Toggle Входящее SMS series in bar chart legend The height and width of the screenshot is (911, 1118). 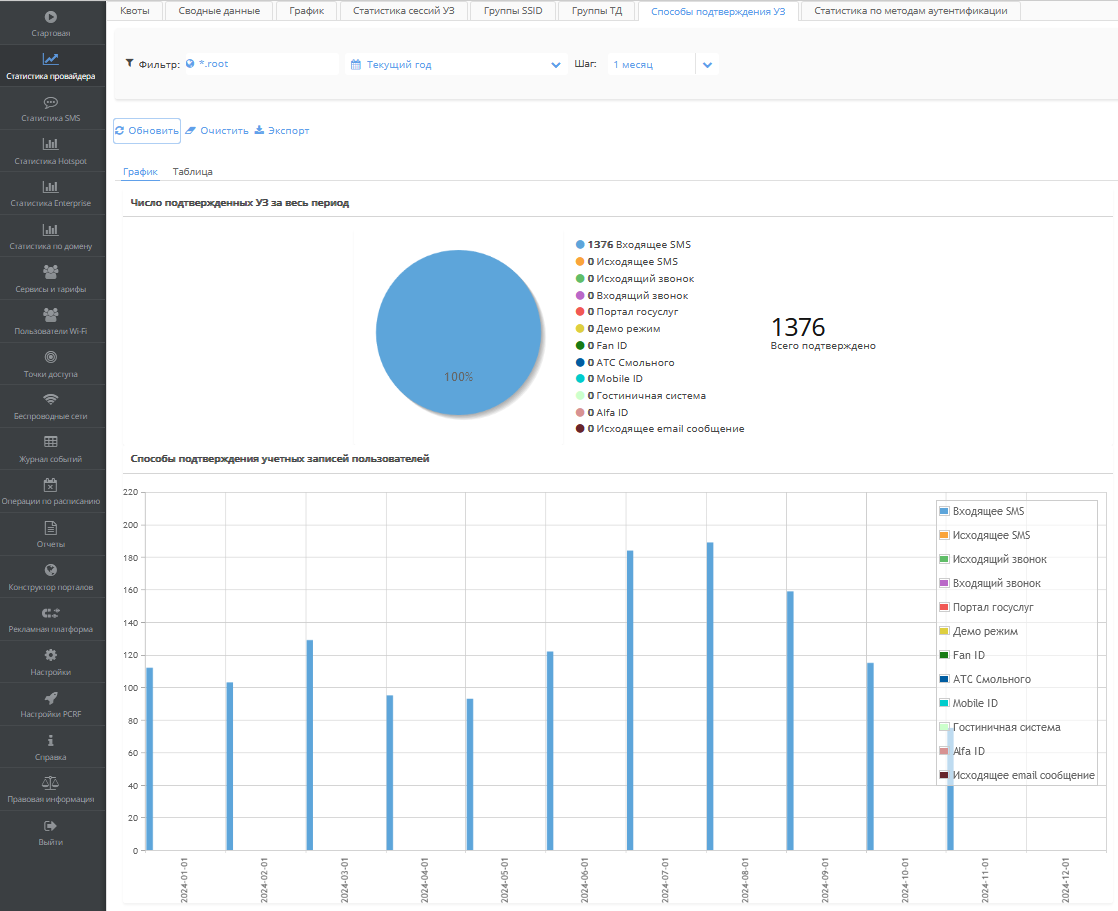click(x=988, y=511)
